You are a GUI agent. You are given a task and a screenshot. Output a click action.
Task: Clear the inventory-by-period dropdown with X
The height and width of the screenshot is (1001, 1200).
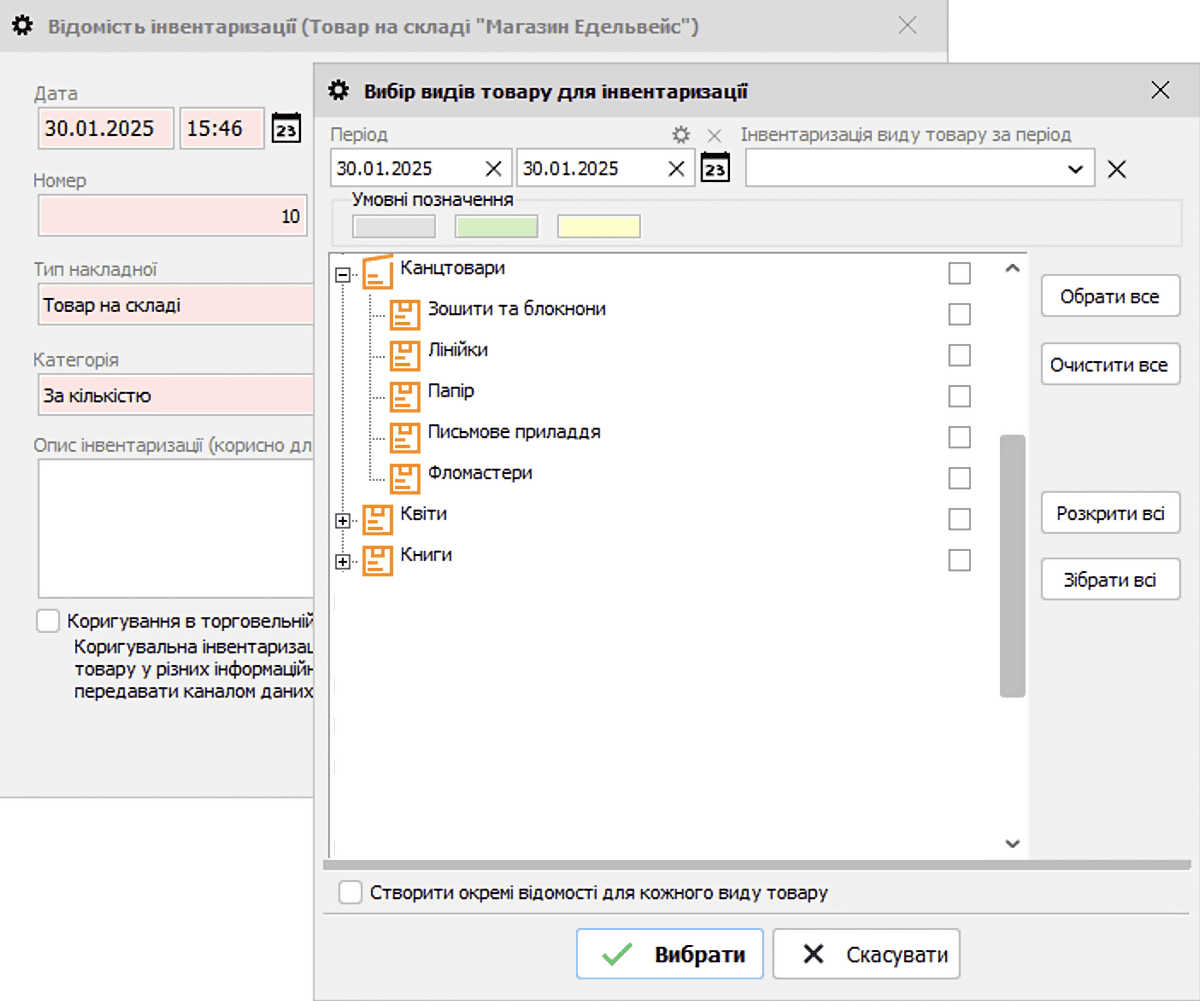pos(1117,169)
